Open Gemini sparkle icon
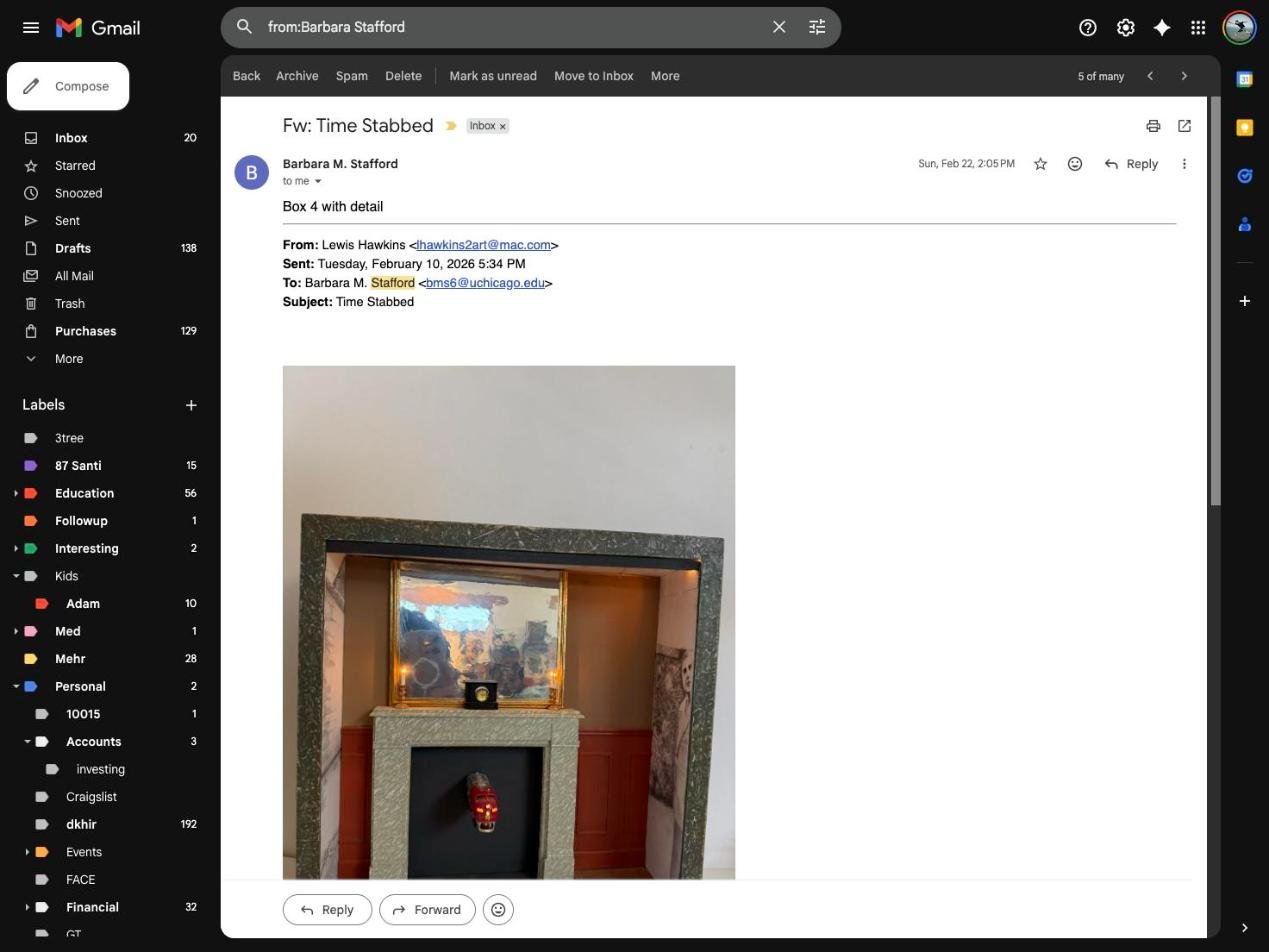This screenshot has width=1269, height=952. 1162,28
